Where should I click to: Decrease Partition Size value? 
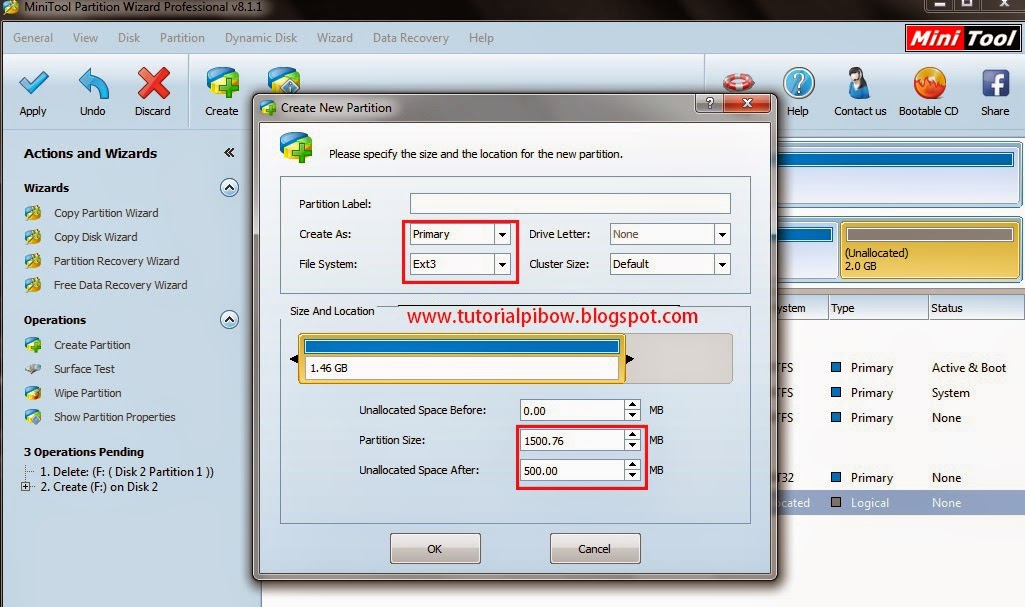[x=632, y=446]
